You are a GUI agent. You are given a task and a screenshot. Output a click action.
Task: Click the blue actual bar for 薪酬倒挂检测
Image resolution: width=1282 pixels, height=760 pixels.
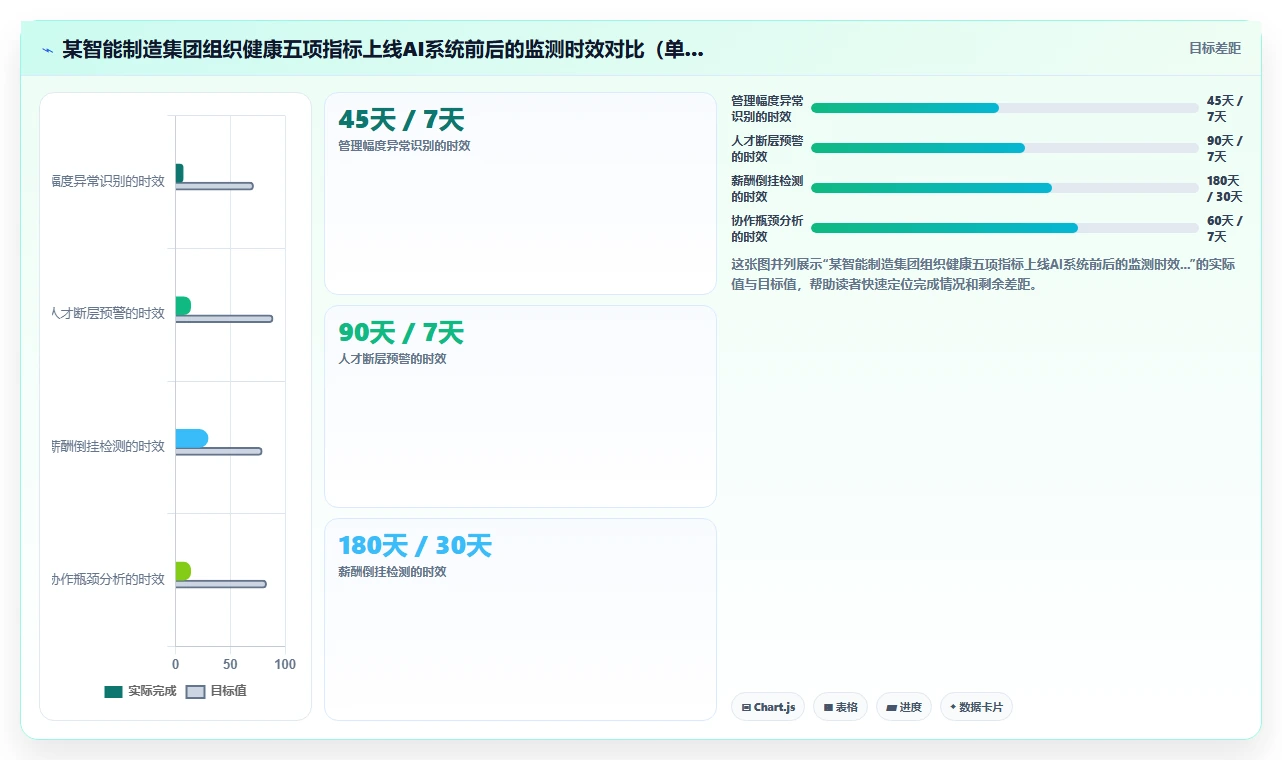tap(191, 438)
